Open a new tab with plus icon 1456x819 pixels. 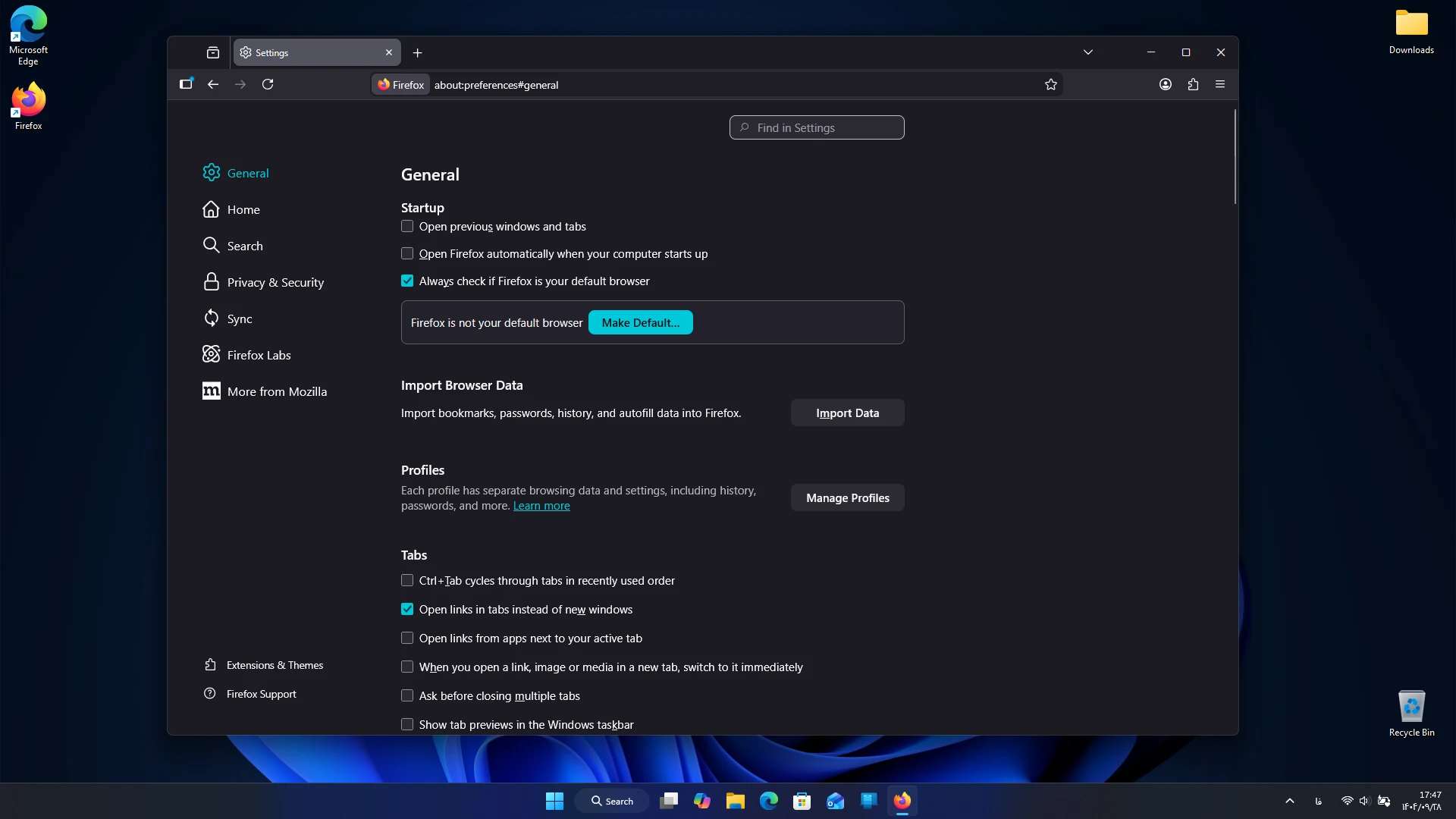(417, 52)
